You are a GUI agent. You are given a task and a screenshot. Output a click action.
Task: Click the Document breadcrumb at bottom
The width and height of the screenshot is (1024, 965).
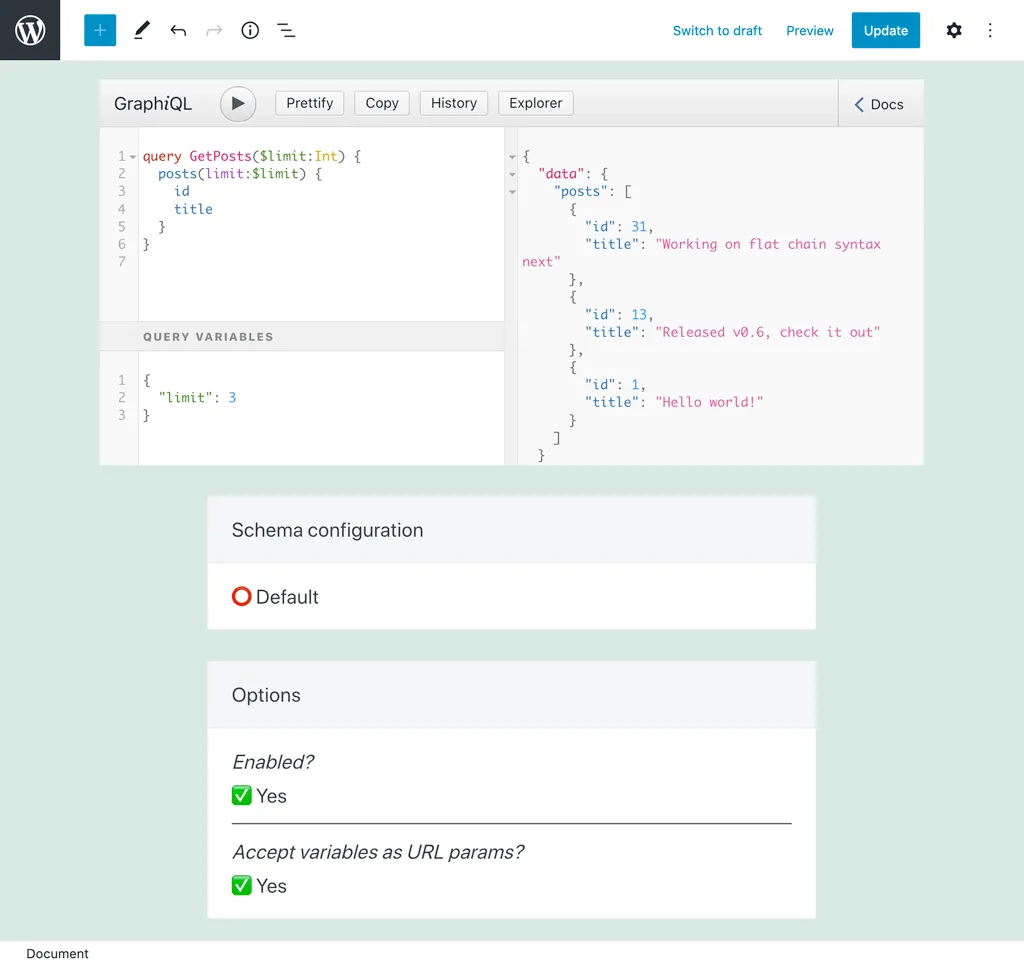click(57, 953)
